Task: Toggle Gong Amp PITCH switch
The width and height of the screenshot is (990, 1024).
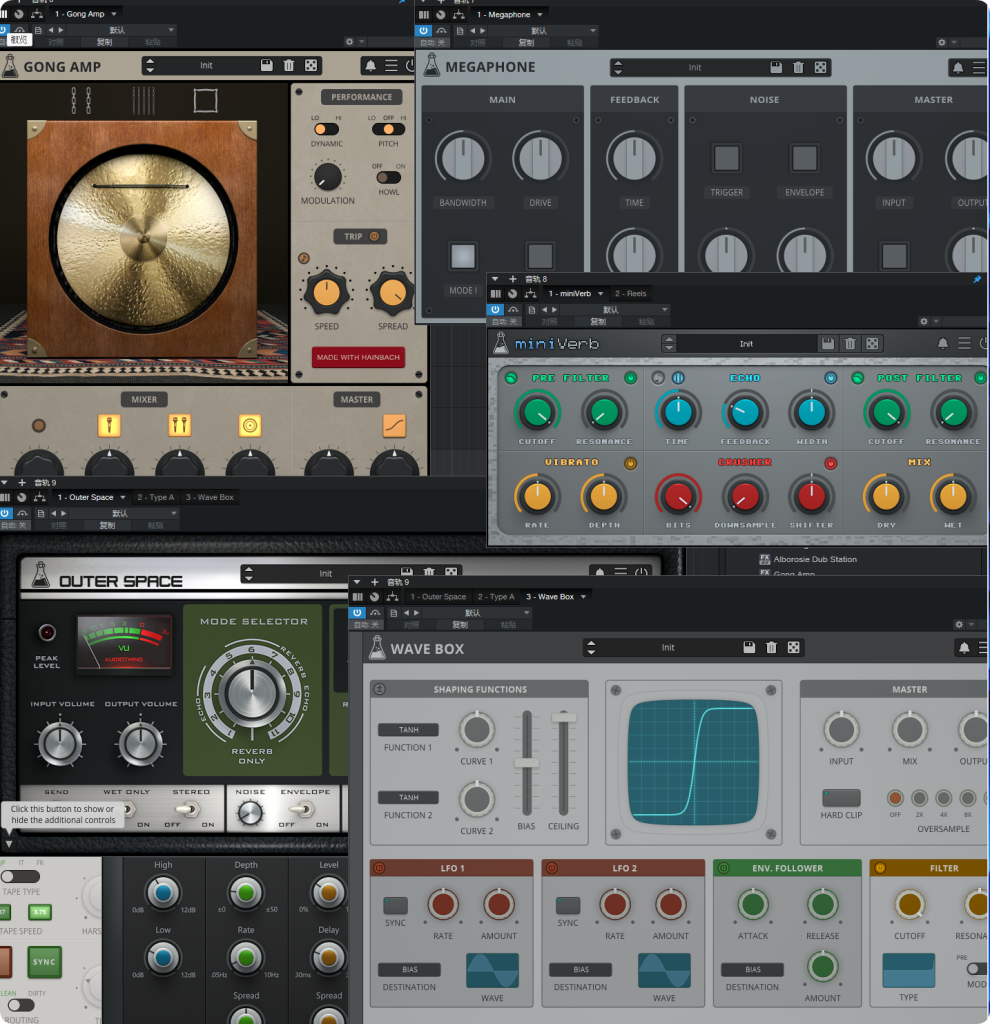Action: pyautogui.click(x=388, y=129)
